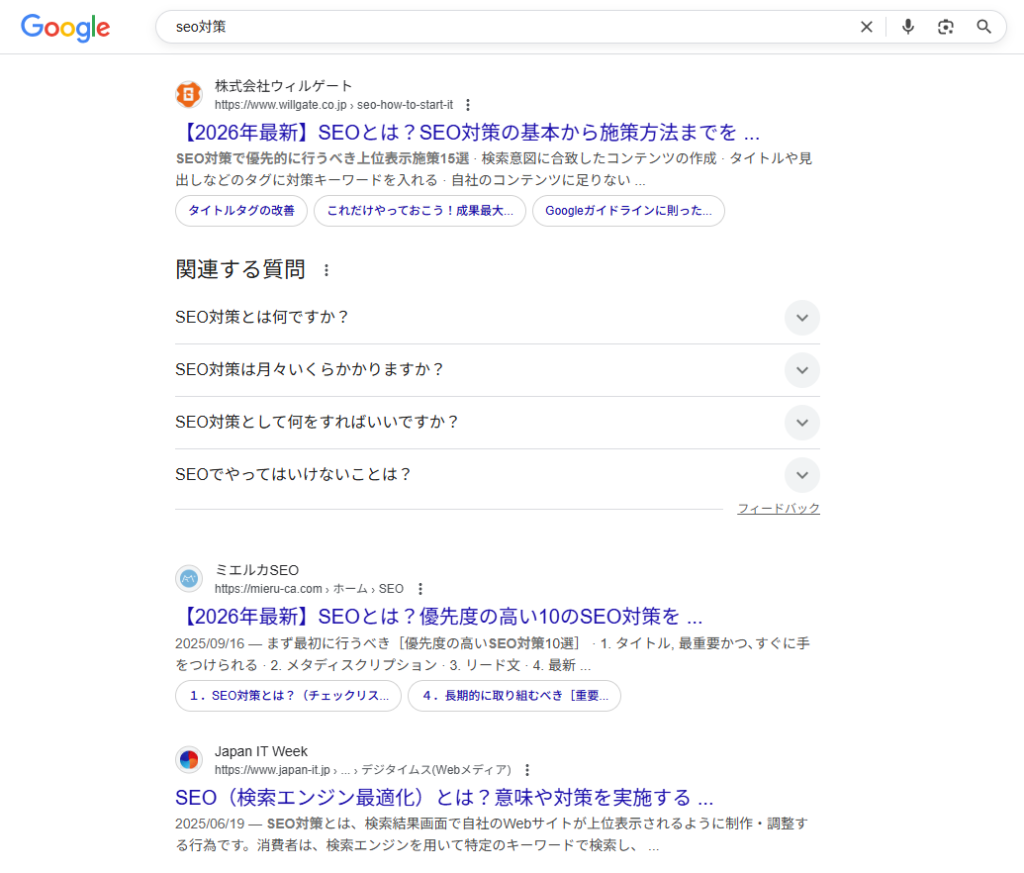The image size is (1024, 873).
Task: Open three-dot menu for mieru-ca.com result
Action: pos(420,589)
